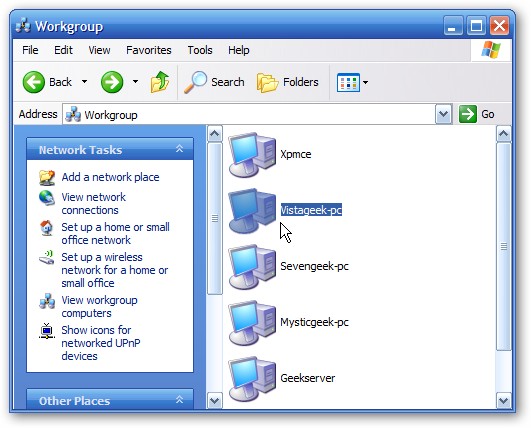Click Show icons for networked UPnP devices

click(x=101, y=343)
